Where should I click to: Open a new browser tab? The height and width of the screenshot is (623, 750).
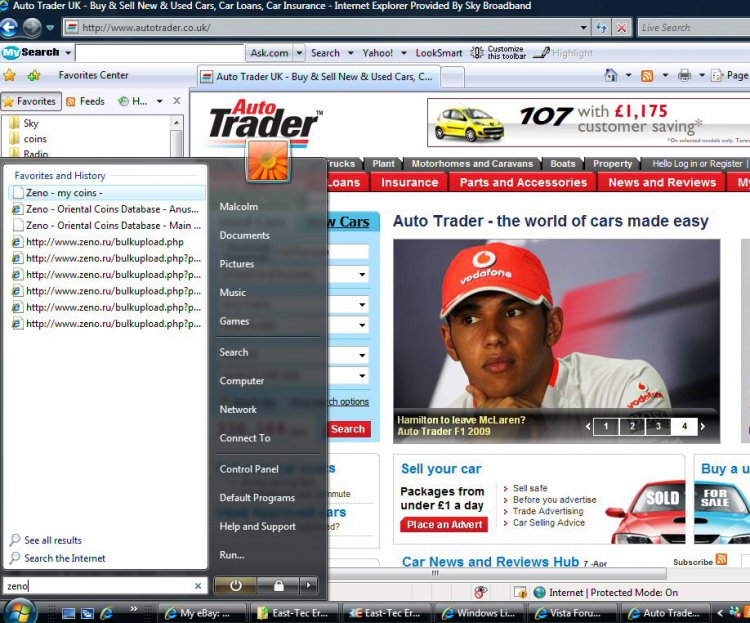(x=452, y=77)
